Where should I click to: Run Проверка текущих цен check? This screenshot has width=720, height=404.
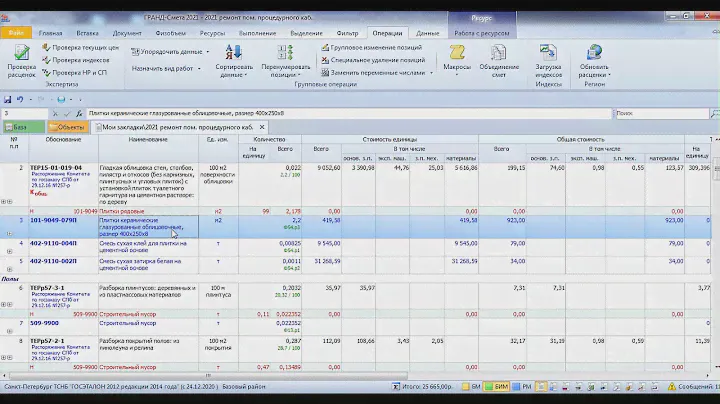(84, 47)
